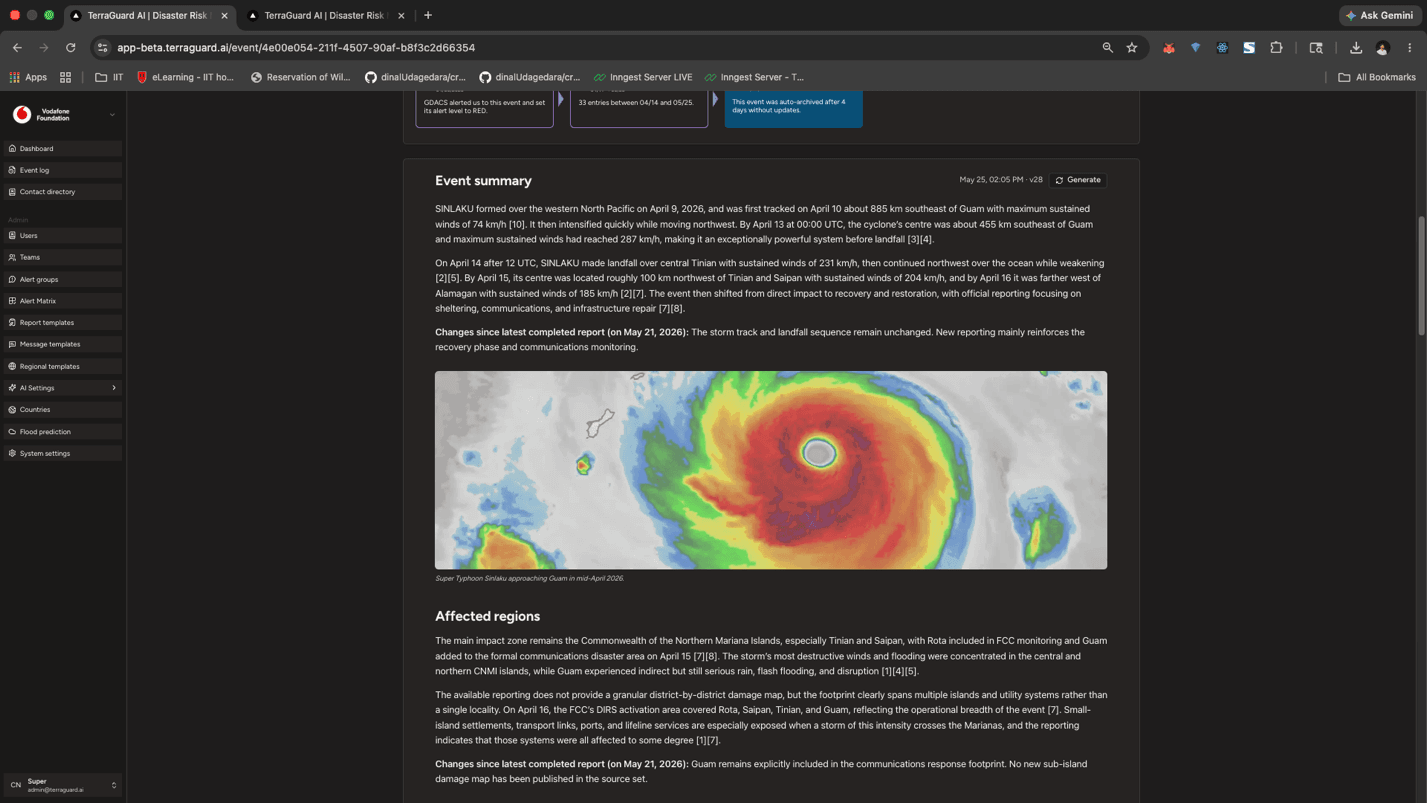Screen dimensions: 1427x803
Task: Click the React DevTools extension icon
Action: 1222,48
